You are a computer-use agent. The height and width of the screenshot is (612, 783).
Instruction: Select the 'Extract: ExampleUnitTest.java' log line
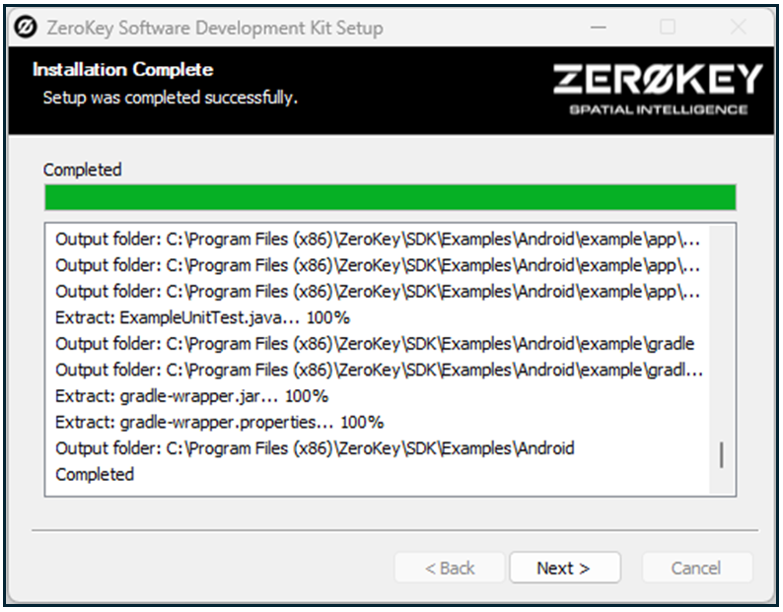tap(202, 318)
